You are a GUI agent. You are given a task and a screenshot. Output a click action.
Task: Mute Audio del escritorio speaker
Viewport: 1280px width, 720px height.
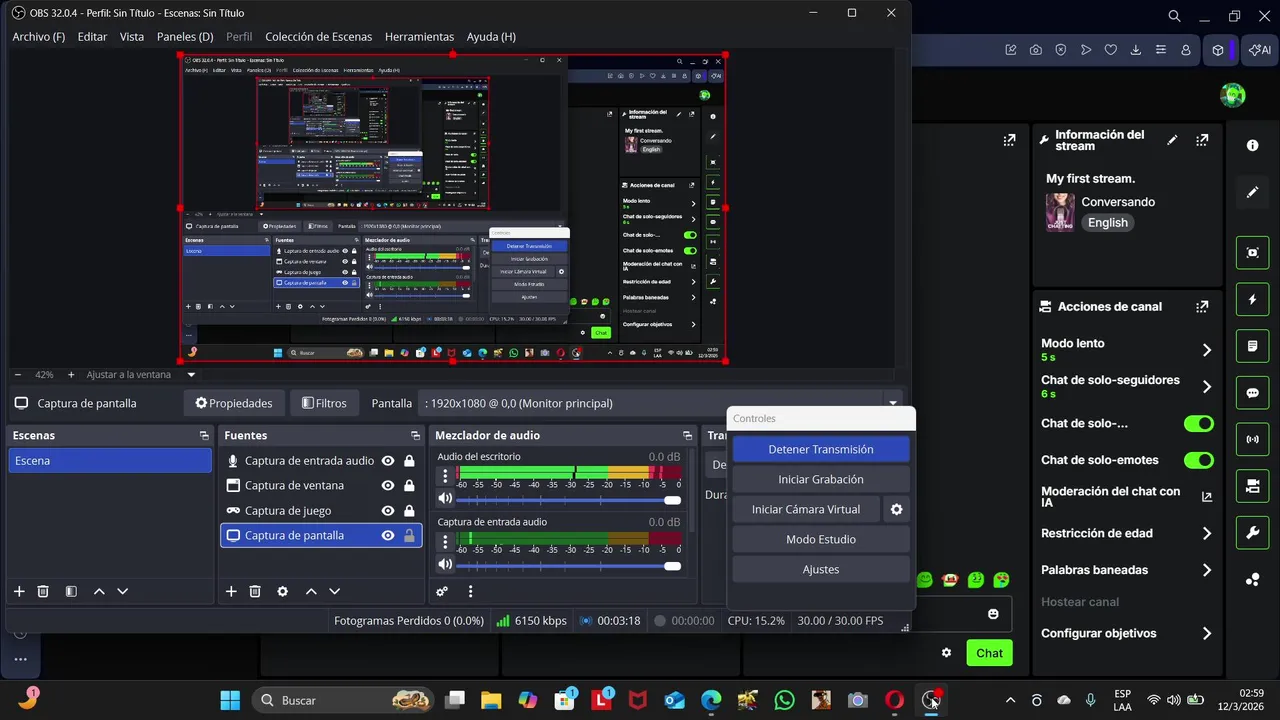pos(446,499)
